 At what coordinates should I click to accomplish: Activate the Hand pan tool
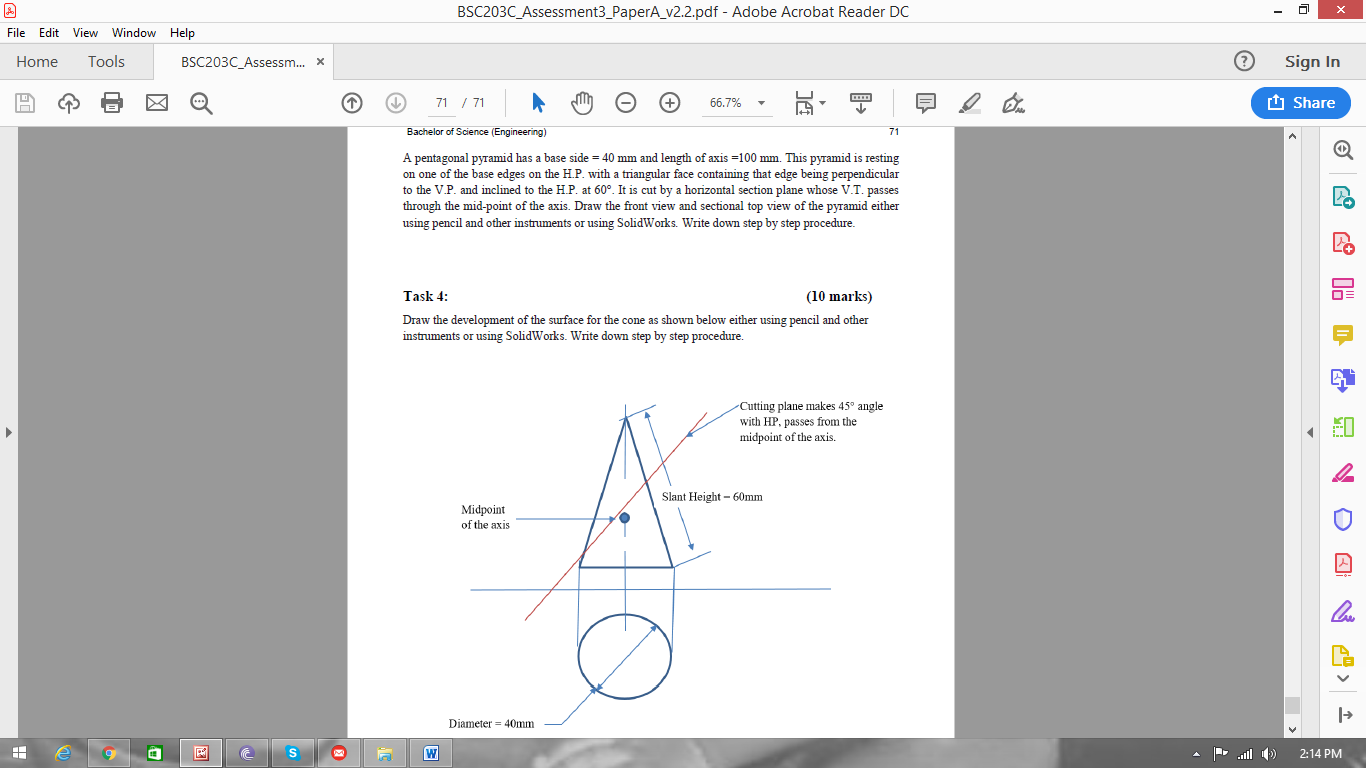point(582,102)
